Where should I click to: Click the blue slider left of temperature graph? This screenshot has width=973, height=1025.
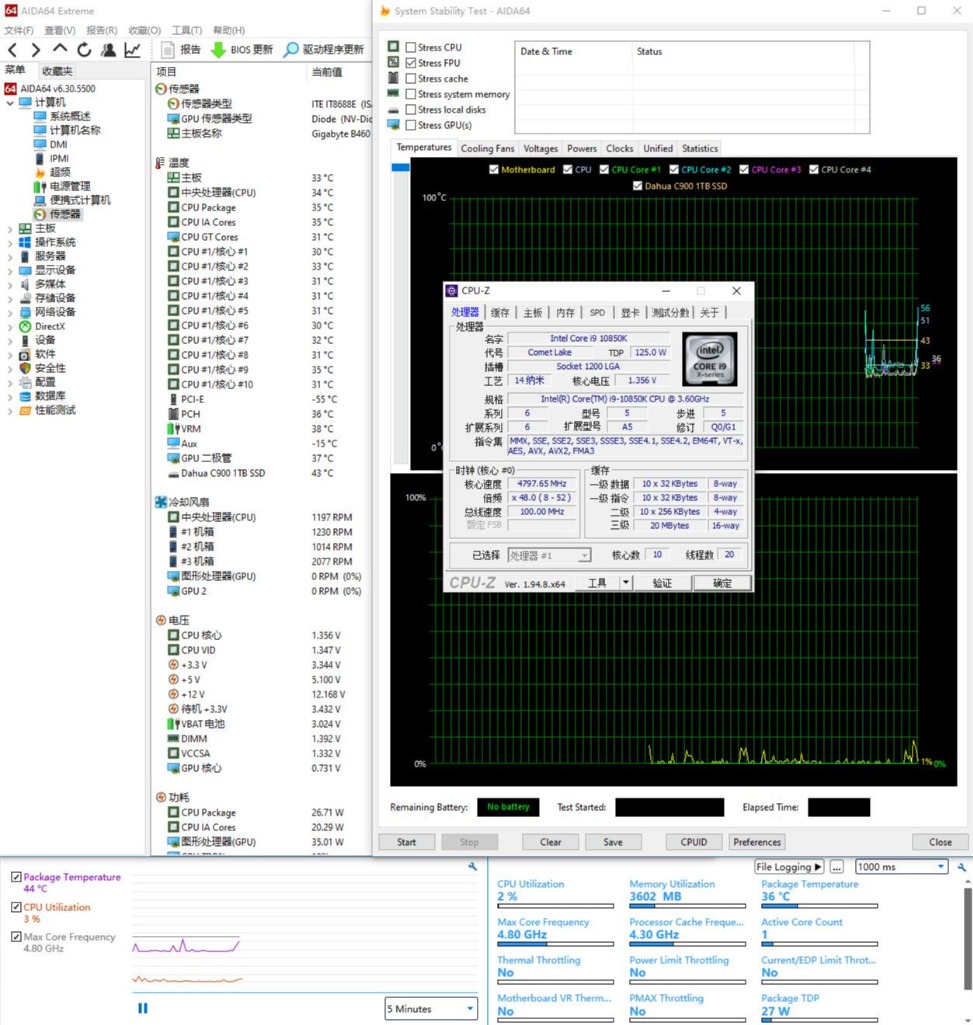tap(400, 167)
